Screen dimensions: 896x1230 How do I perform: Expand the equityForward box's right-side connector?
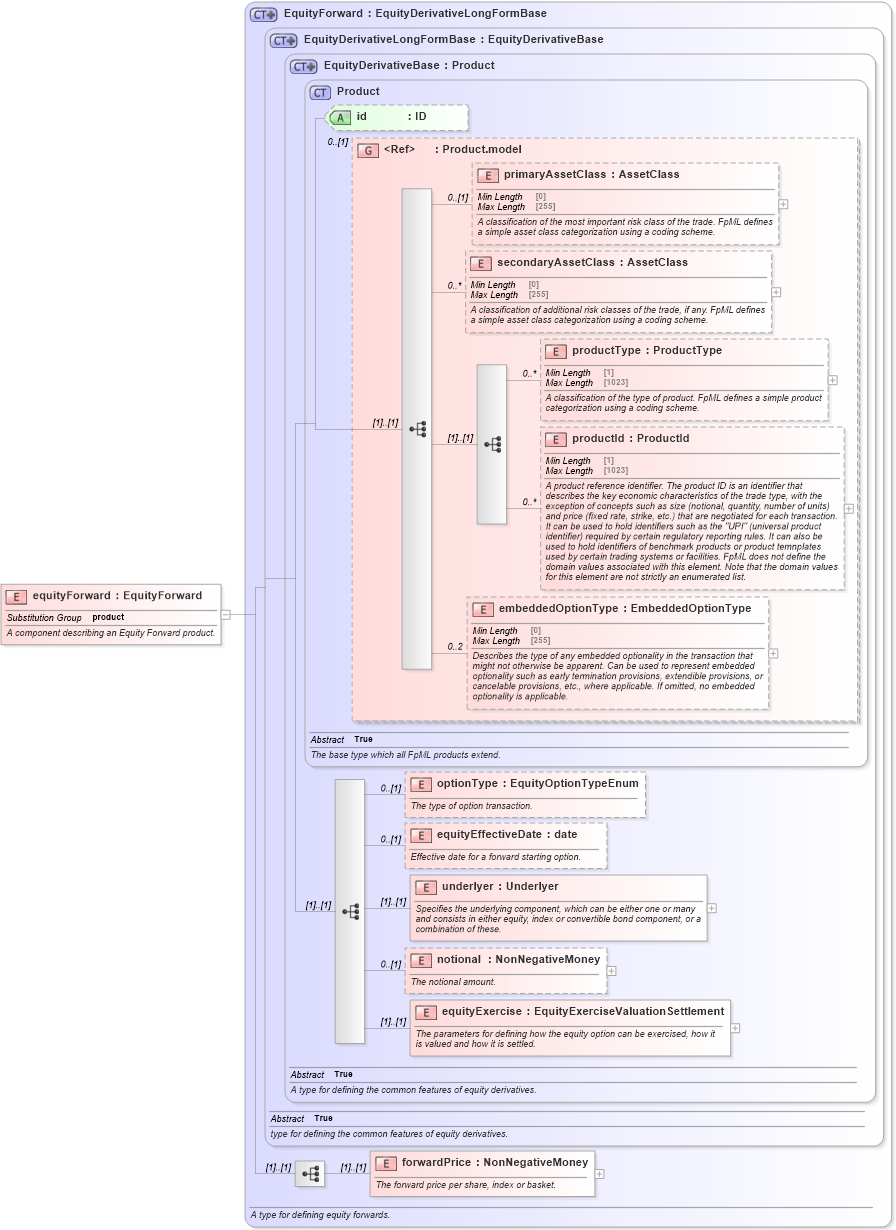click(227, 616)
